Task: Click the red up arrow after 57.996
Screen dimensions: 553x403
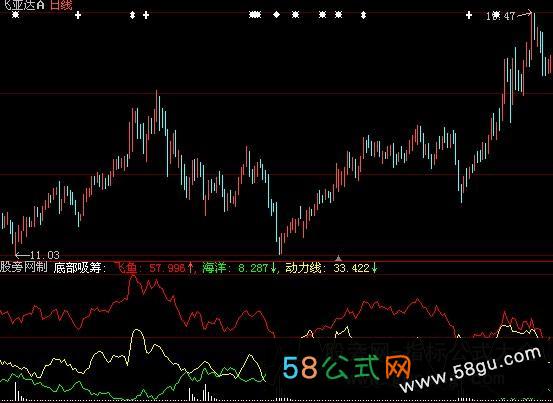Action: [190, 268]
